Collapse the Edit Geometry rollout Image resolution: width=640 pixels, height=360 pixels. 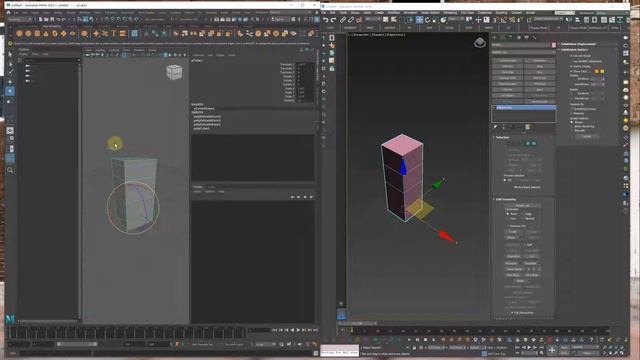(x=506, y=200)
